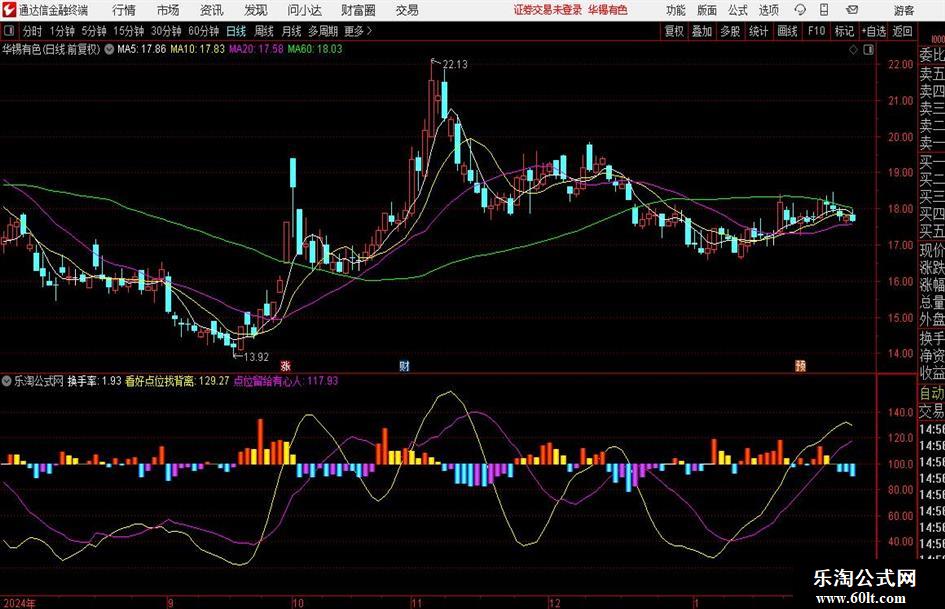Screen dimensions: 945x609
Task: Click the 返回 back button
Action: 902,31
